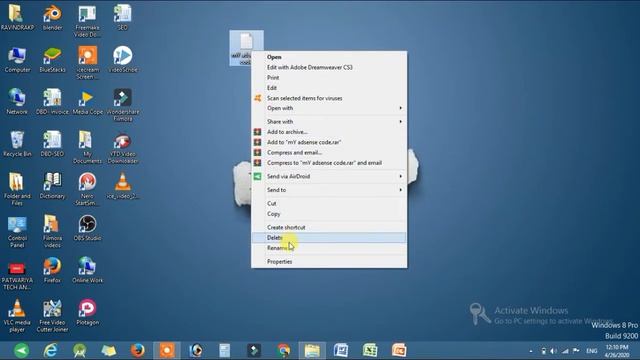The height and width of the screenshot is (360, 640).
Task: Select the Firefox desktop shortcut
Action: point(52,270)
